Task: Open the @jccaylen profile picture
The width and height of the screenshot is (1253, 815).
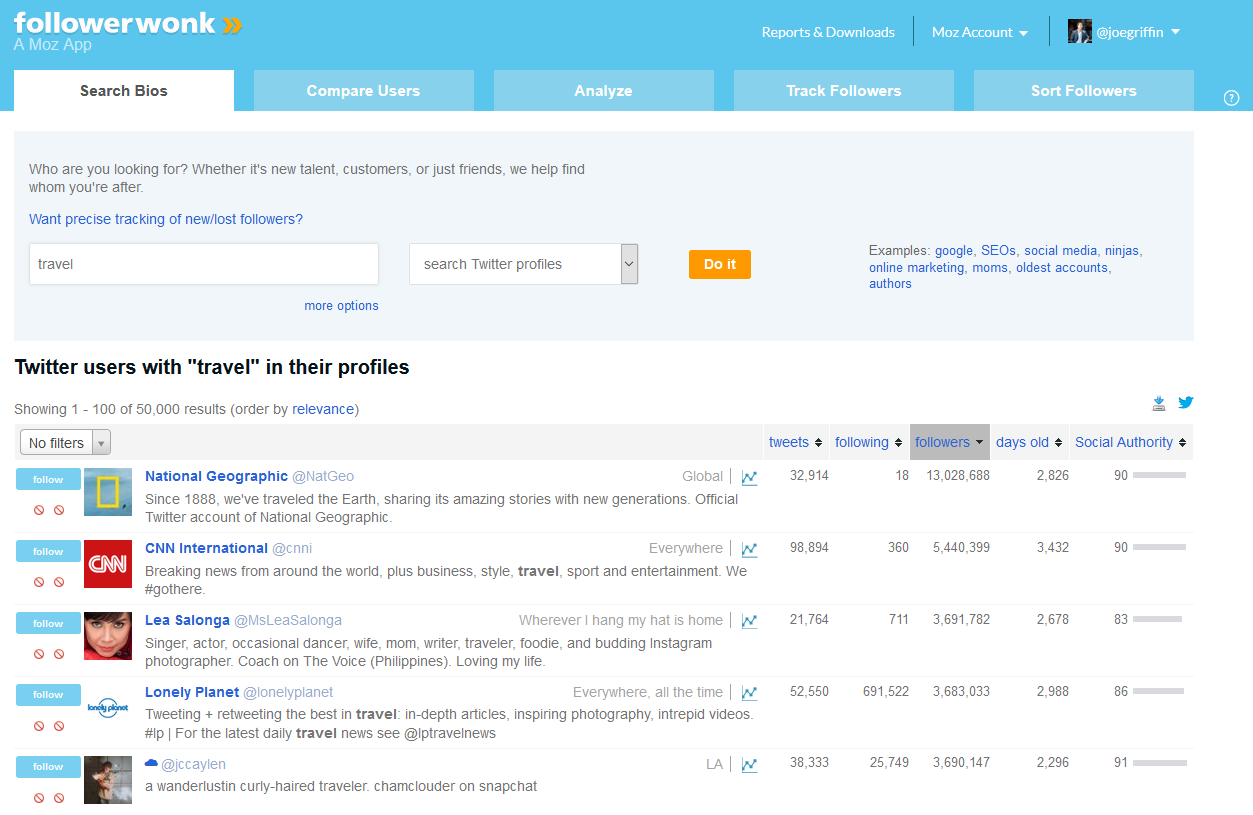Action: 108,780
